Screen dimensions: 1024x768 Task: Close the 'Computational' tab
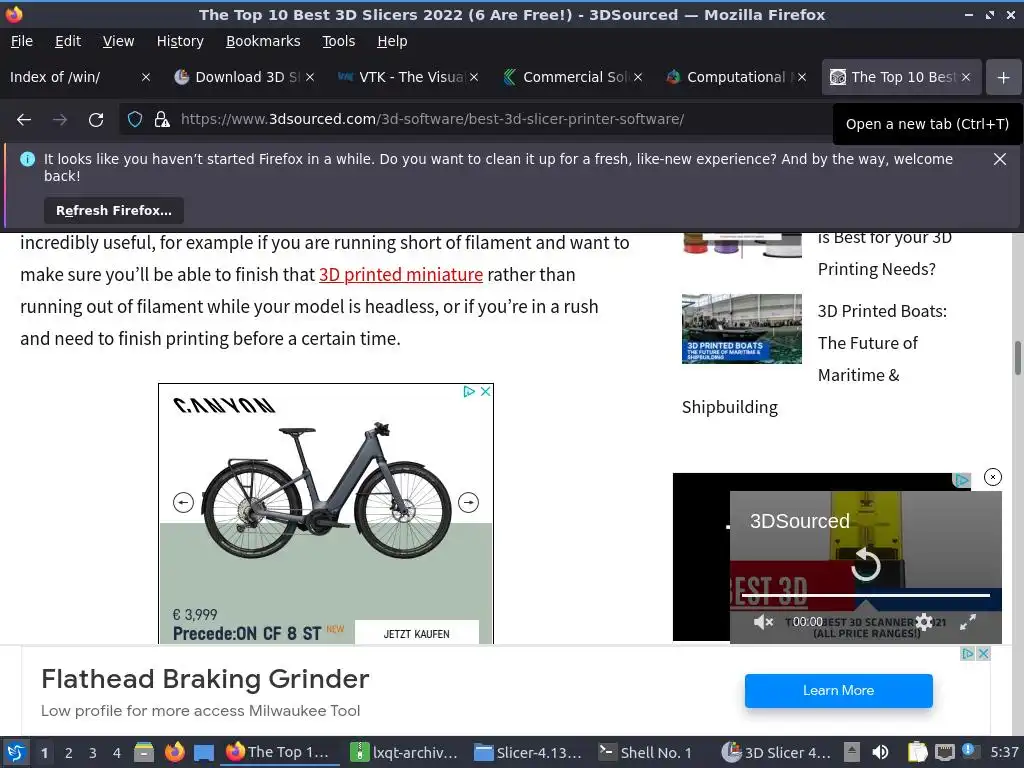802,77
